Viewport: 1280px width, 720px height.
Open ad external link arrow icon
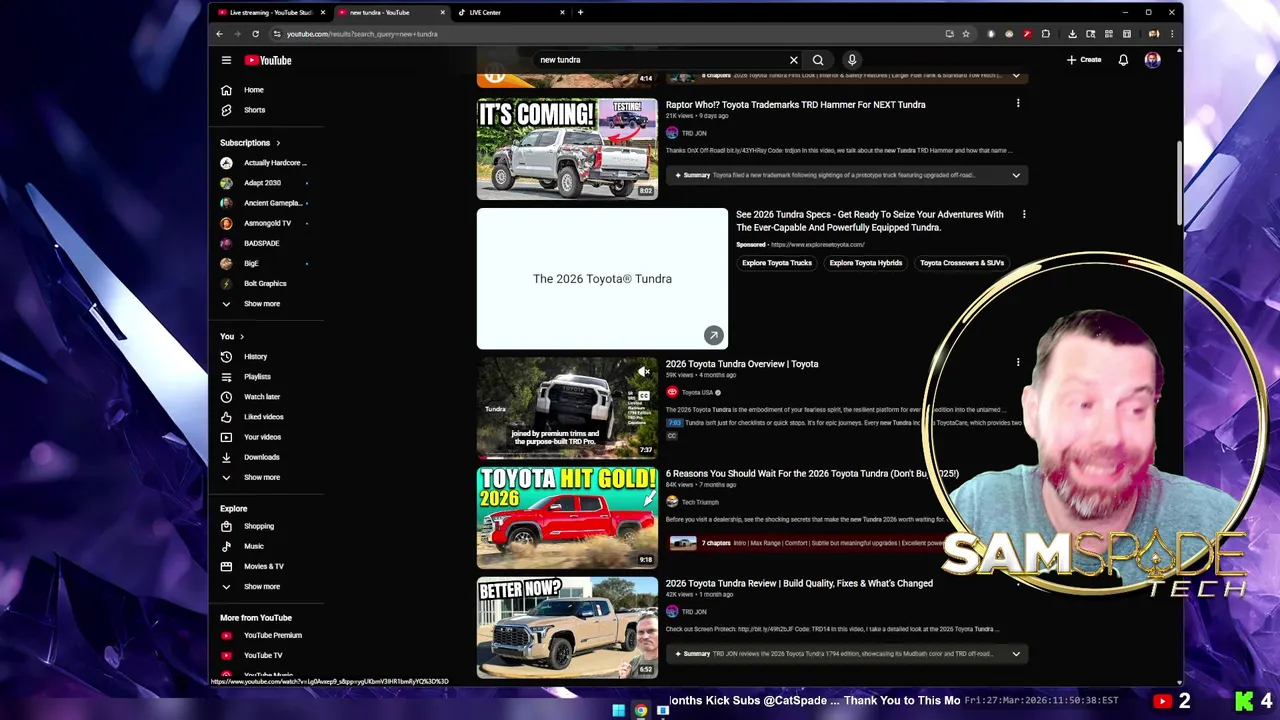pos(713,336)
